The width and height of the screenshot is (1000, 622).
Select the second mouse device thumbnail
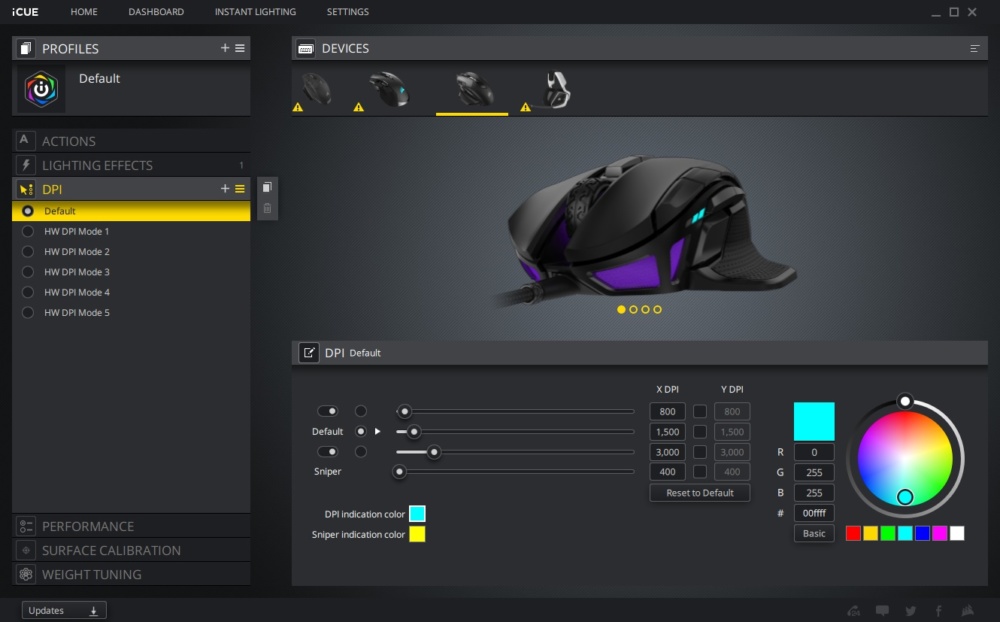[388, 89]
